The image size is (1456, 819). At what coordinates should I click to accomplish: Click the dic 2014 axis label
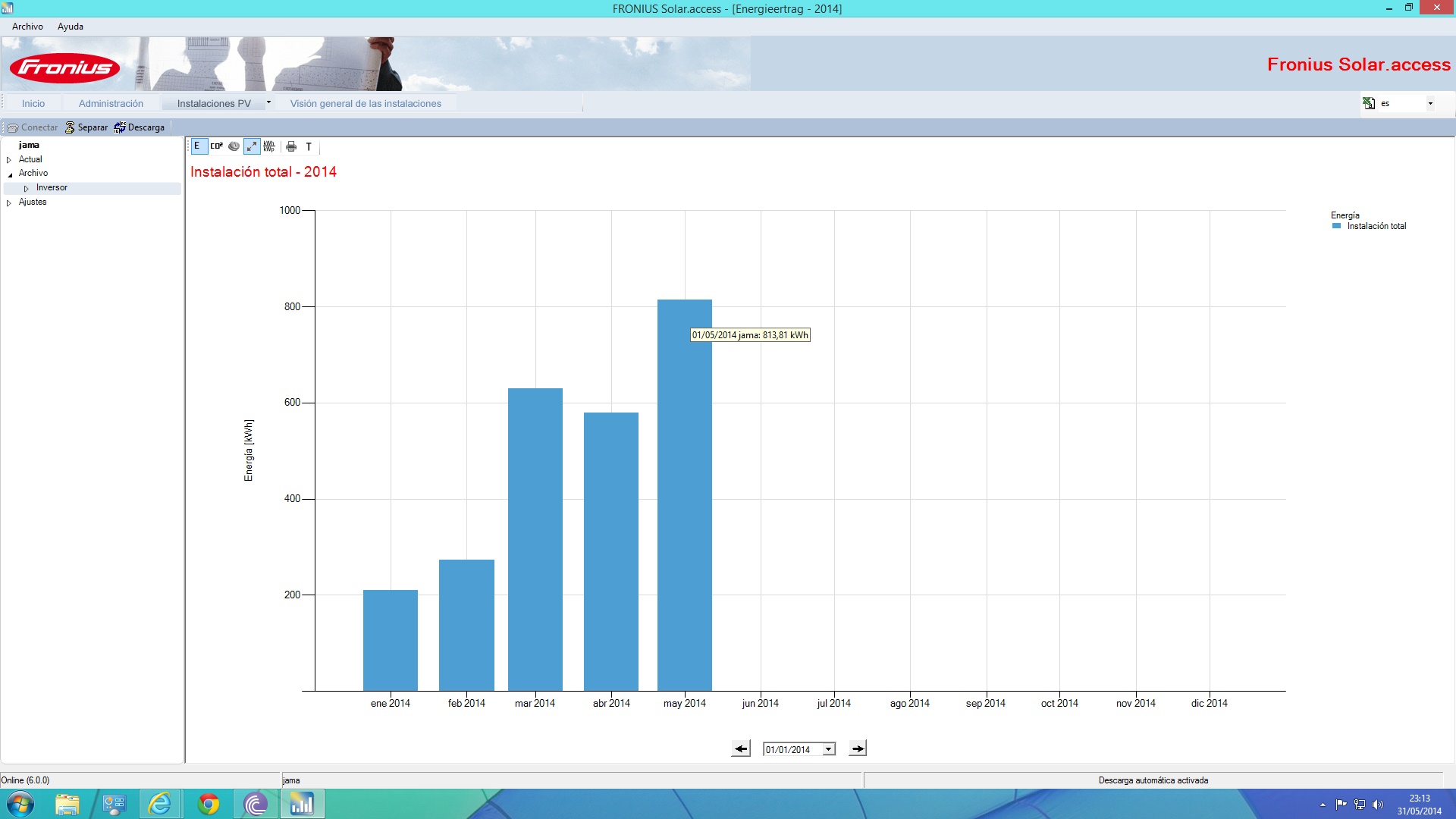1210,703
